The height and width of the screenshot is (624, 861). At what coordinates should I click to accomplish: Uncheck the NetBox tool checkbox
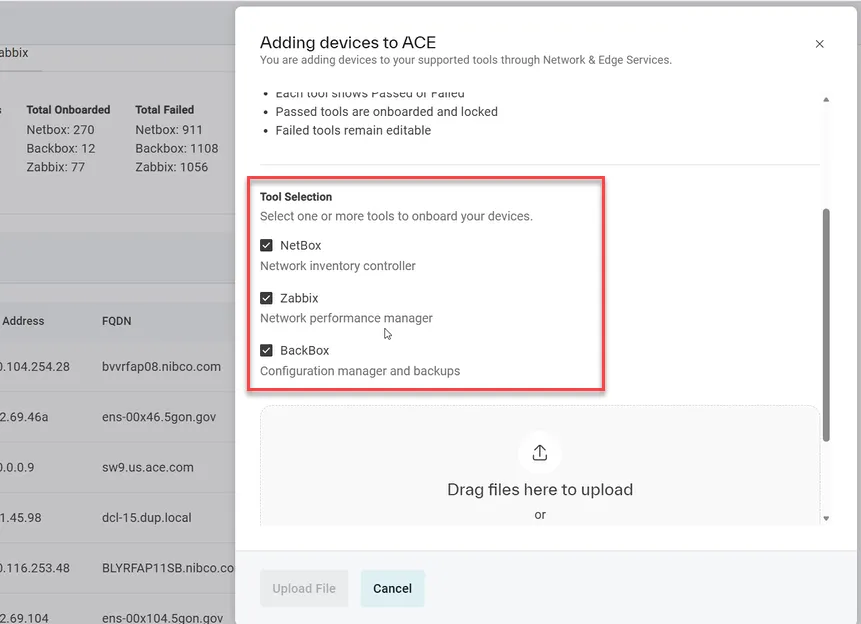pos(266,246)
